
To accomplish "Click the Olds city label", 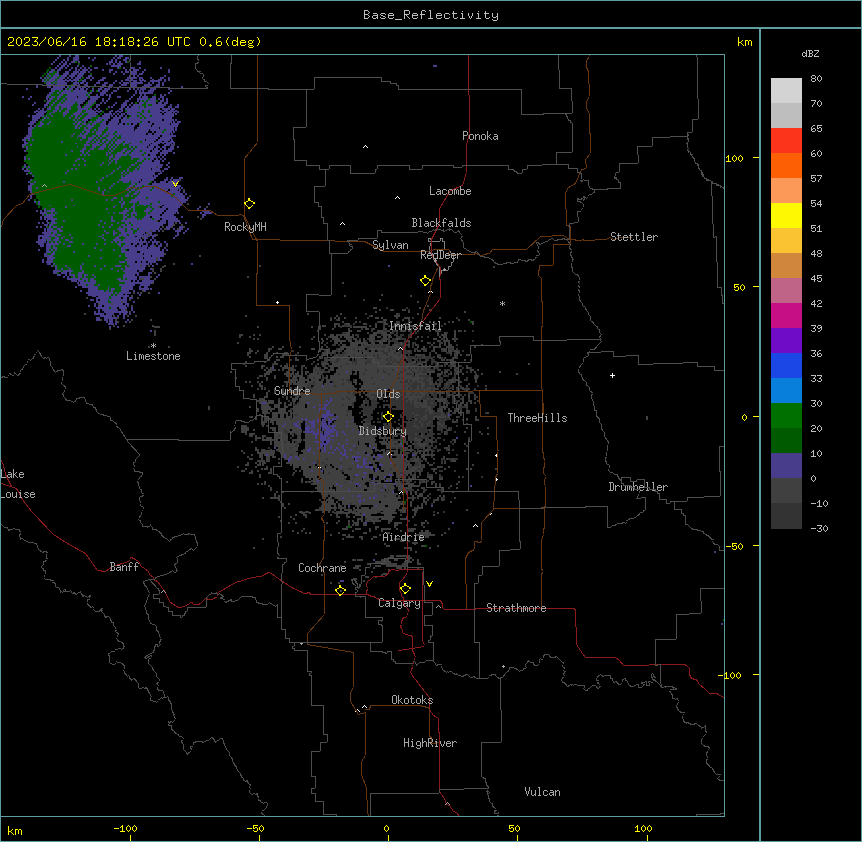I will click(388, 394).
